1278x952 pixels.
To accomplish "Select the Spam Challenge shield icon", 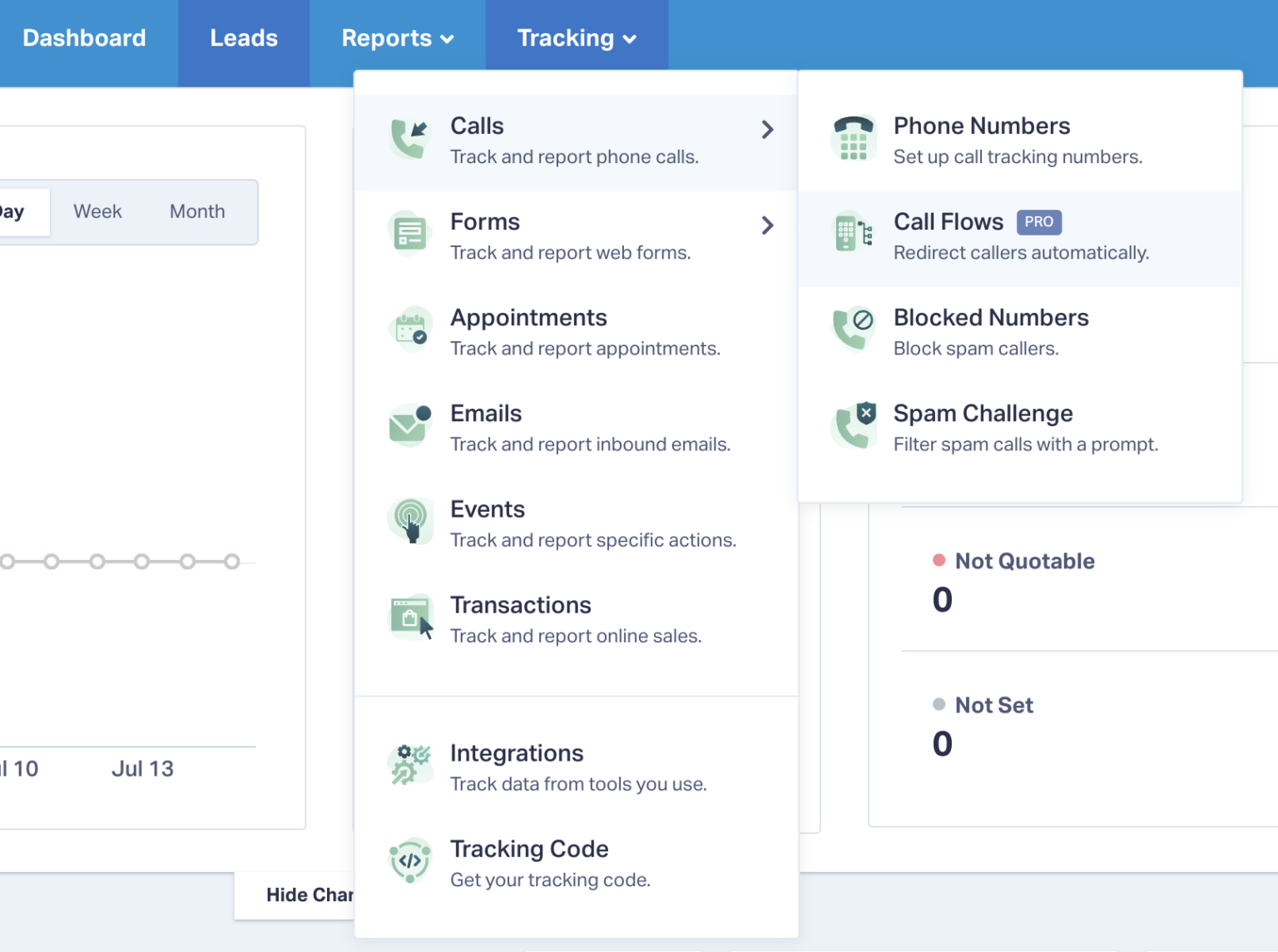I will tap(853, 425).
